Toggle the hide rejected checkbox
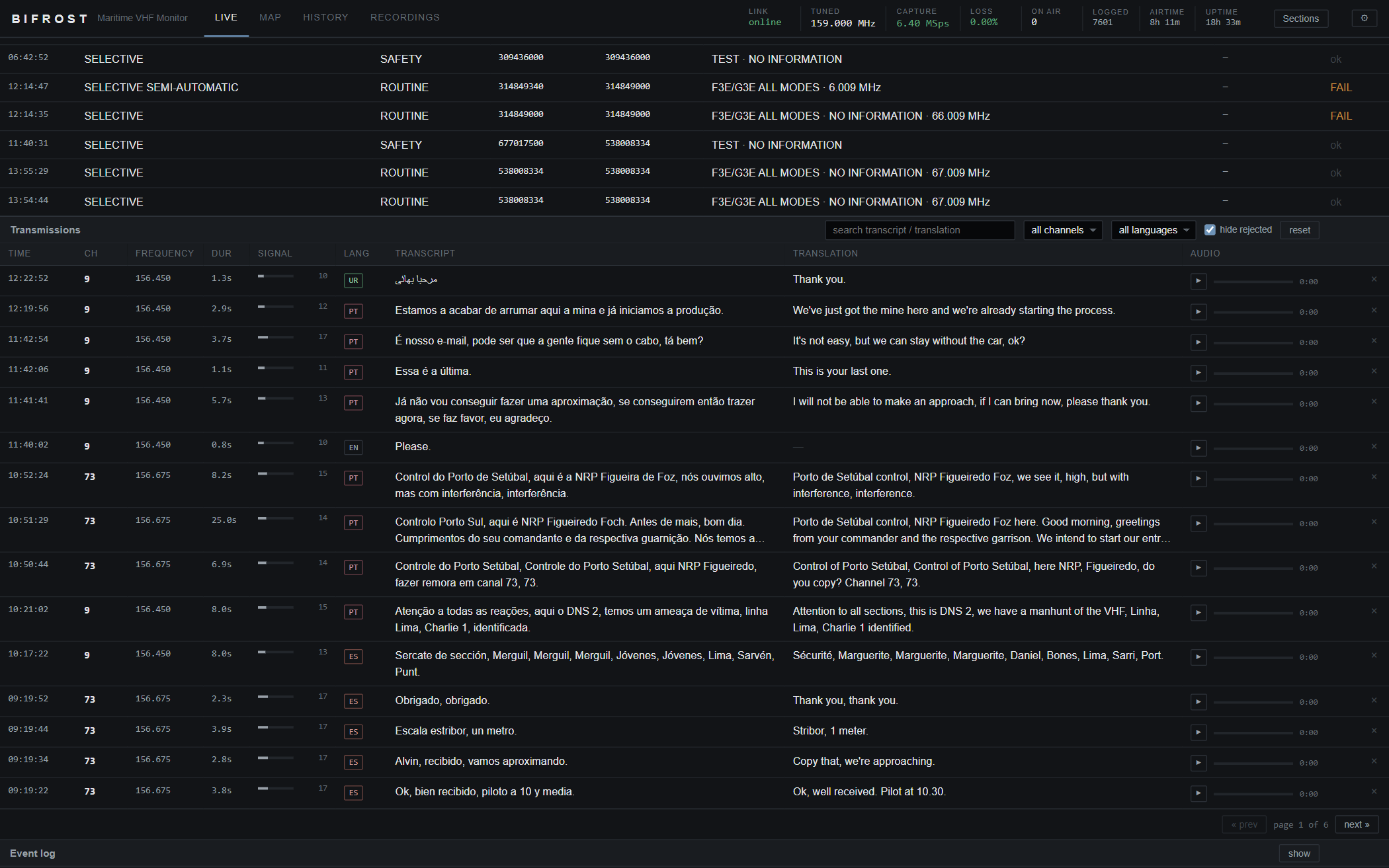The height and width of the screenshot is (868, 1389). pyautogui.click(x=1210, y=230)
